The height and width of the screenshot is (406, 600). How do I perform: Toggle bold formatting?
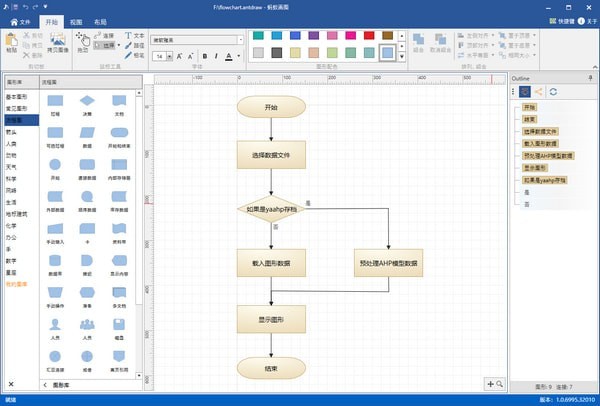tap(205, 56)
